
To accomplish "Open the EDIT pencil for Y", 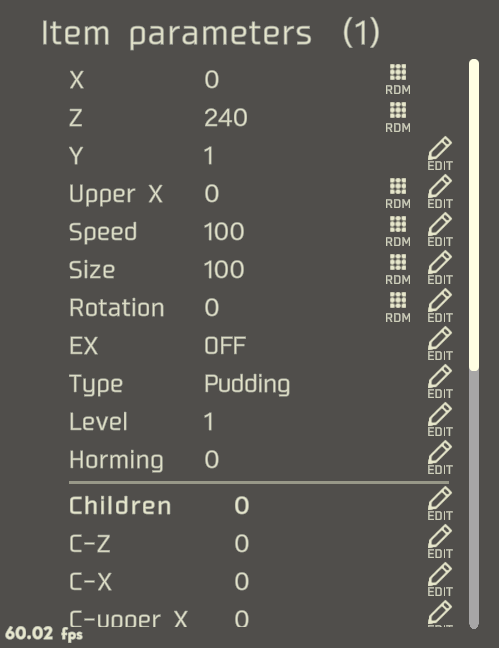I will (x=440, y=154).
